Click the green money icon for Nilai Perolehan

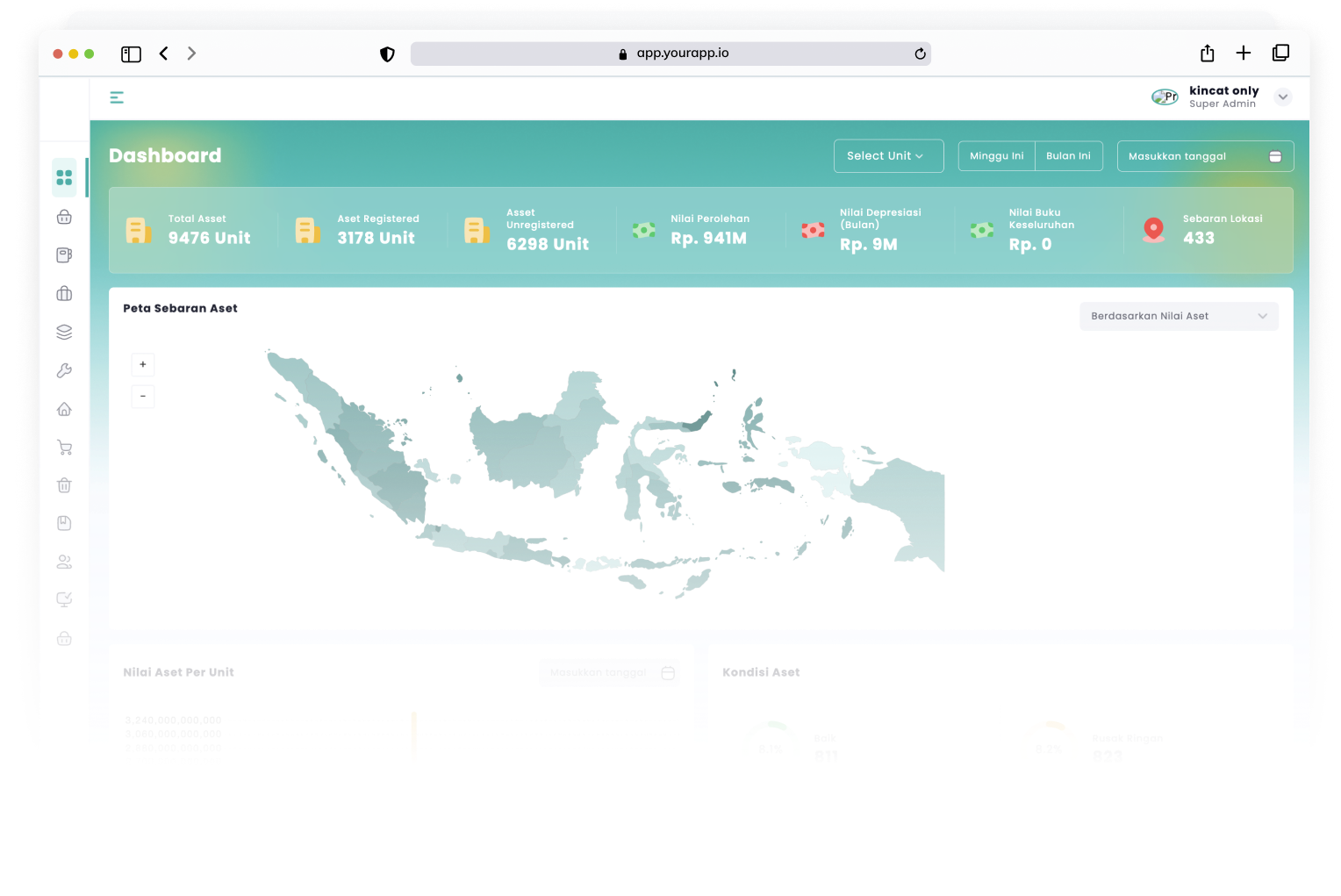pyautogui.click(x=644, y=230)
